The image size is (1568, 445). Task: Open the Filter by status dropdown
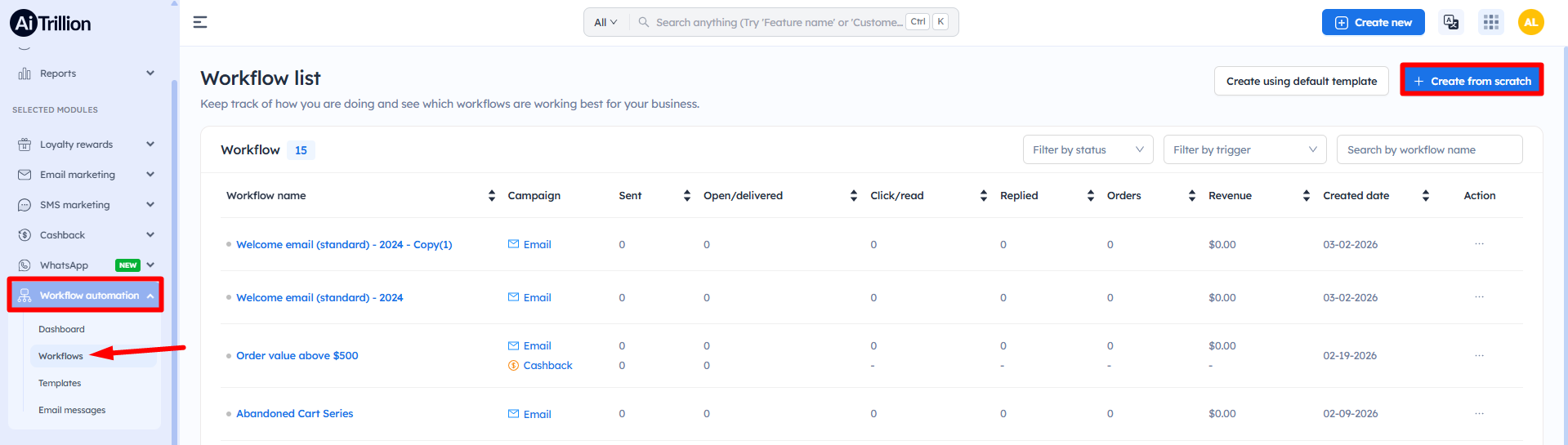pos(1087,150)
